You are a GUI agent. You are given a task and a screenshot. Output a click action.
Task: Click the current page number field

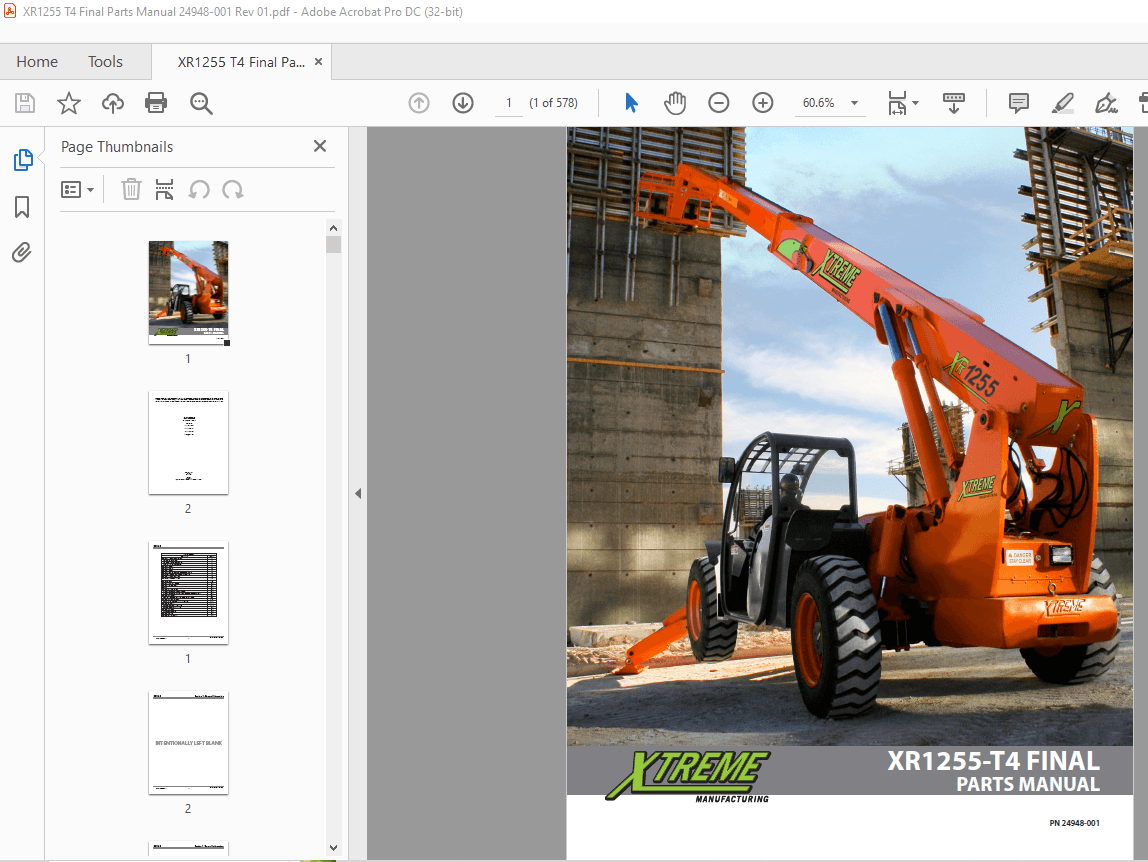pos(508,102)
